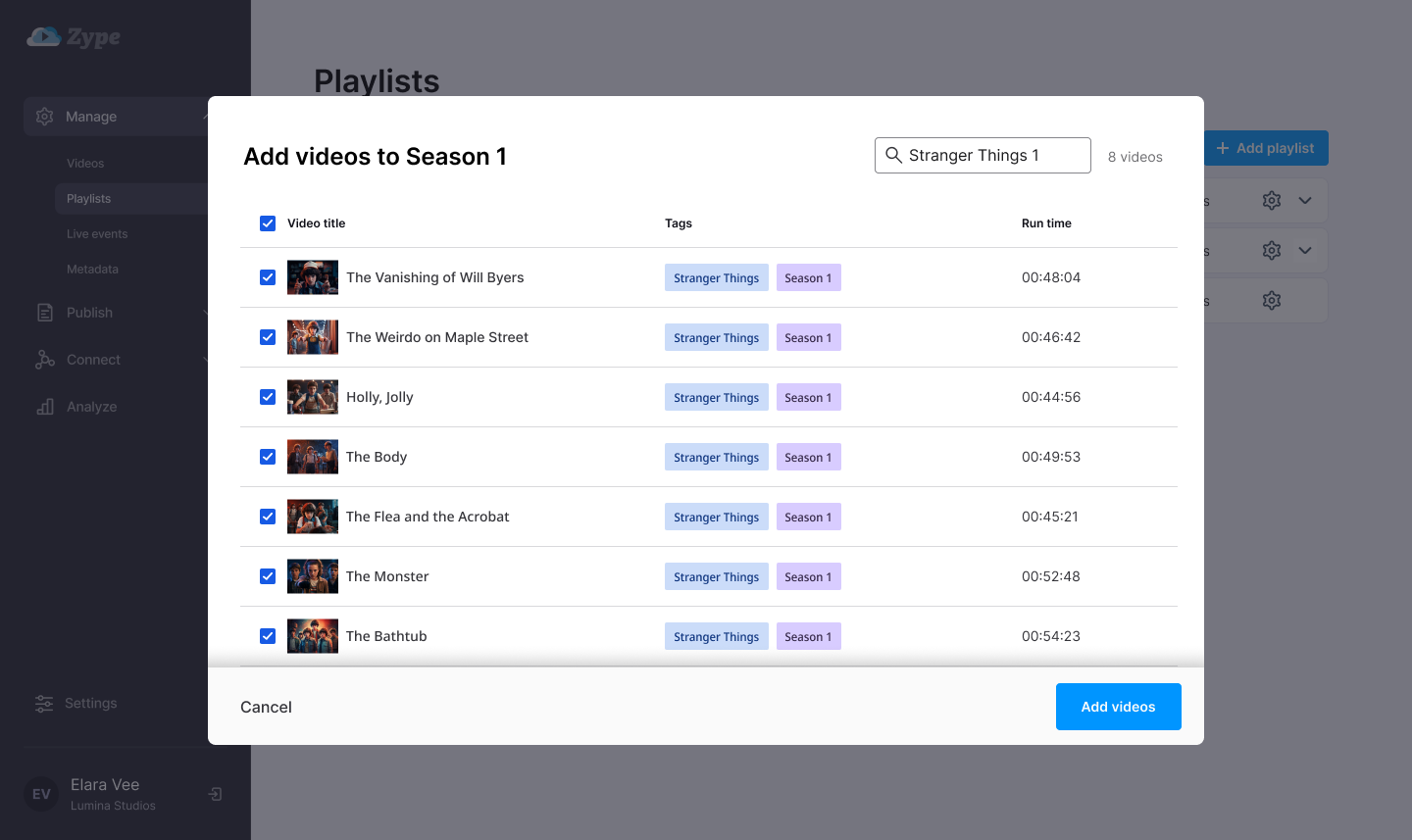The image size is (1412, 840).
Task: Click the Run time column header
Action: point(1046,223)
